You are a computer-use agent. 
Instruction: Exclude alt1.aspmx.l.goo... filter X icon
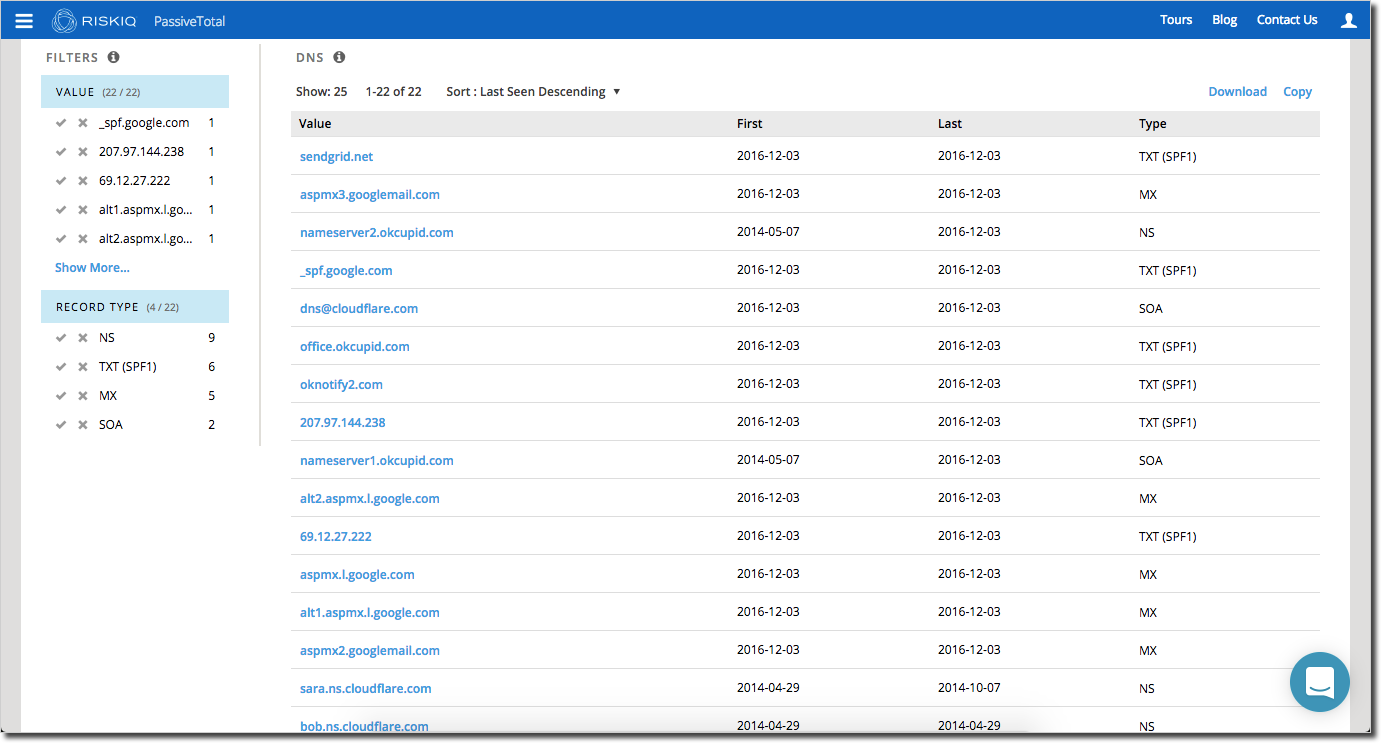83,210
